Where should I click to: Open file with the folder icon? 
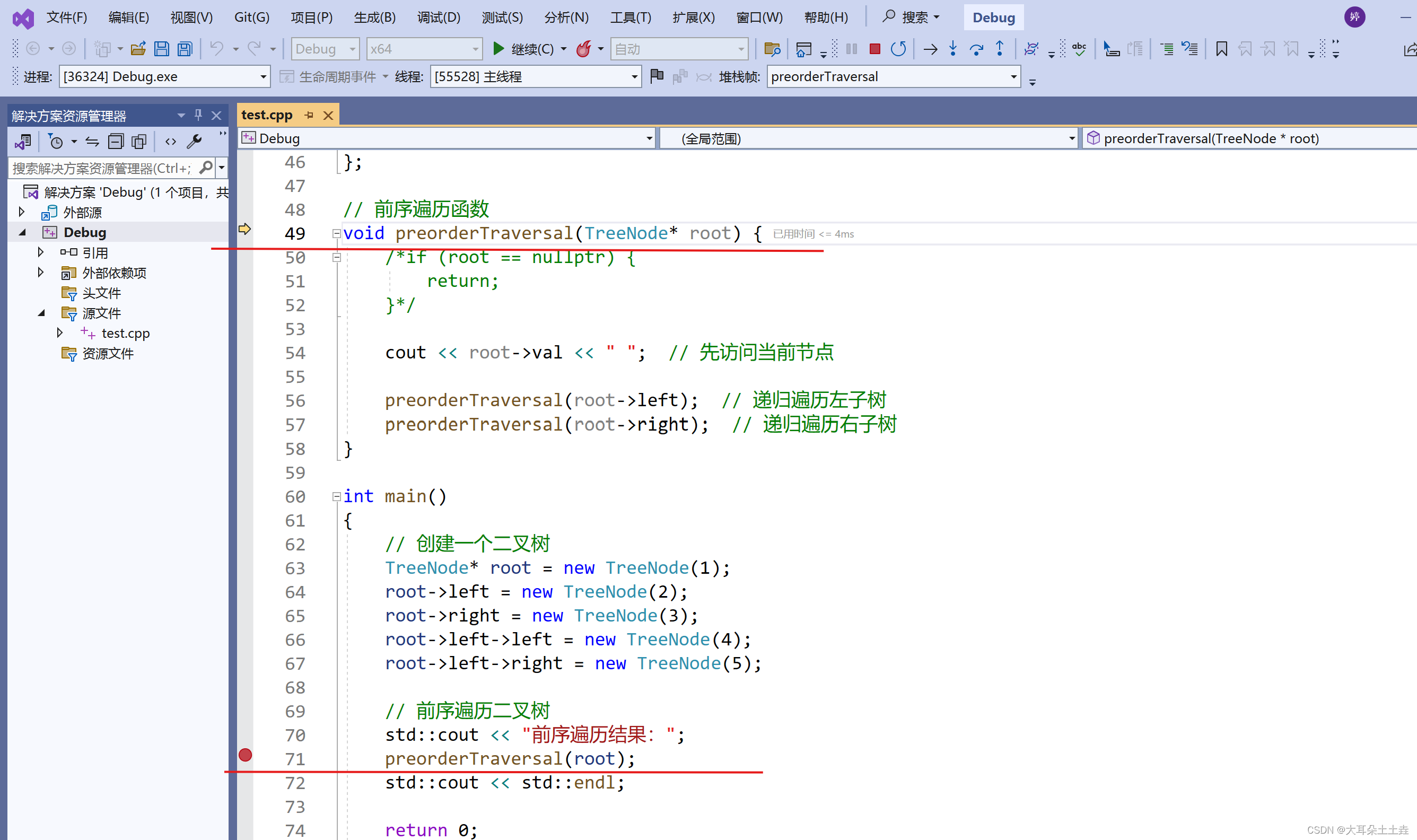click(x=138, y=49)
